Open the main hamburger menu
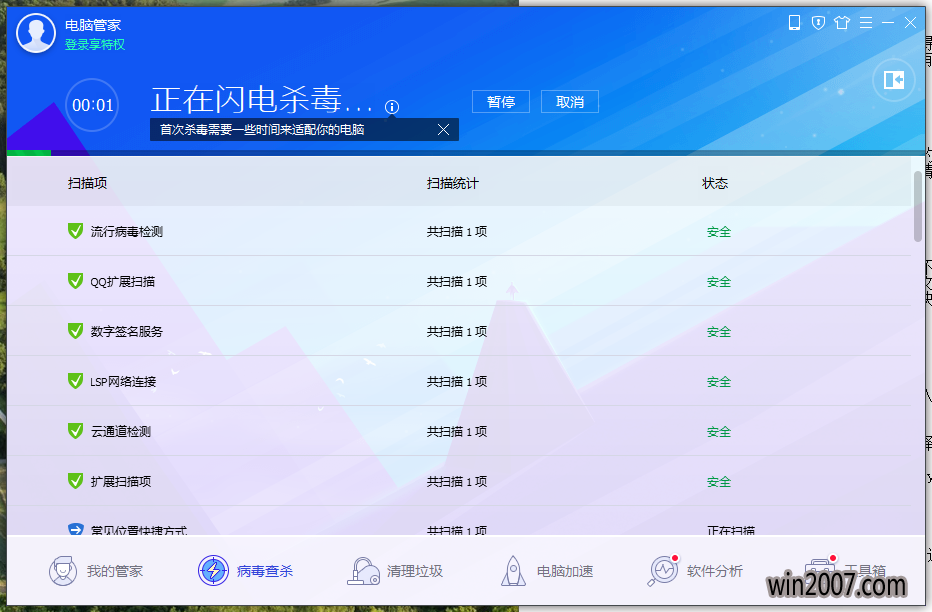932x612 pixels. (x=866, y=23)
